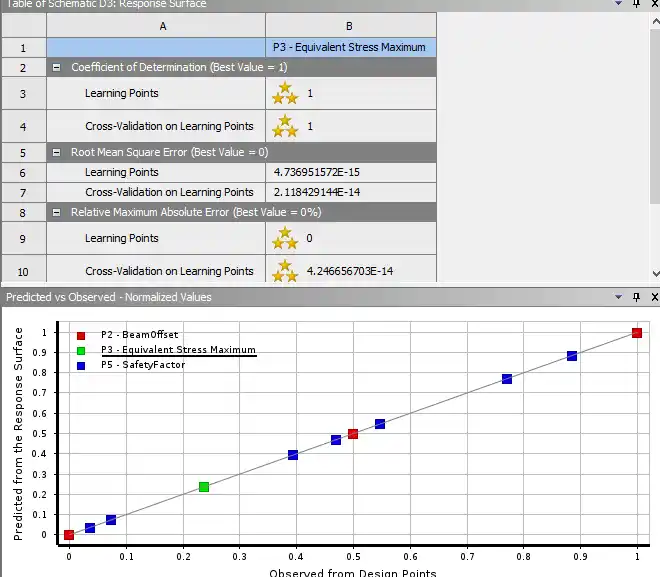The height and width of the screenshot is (577, 660).
Task: Collapse Relative Maximum Absolute Error section
Action: 56,213
